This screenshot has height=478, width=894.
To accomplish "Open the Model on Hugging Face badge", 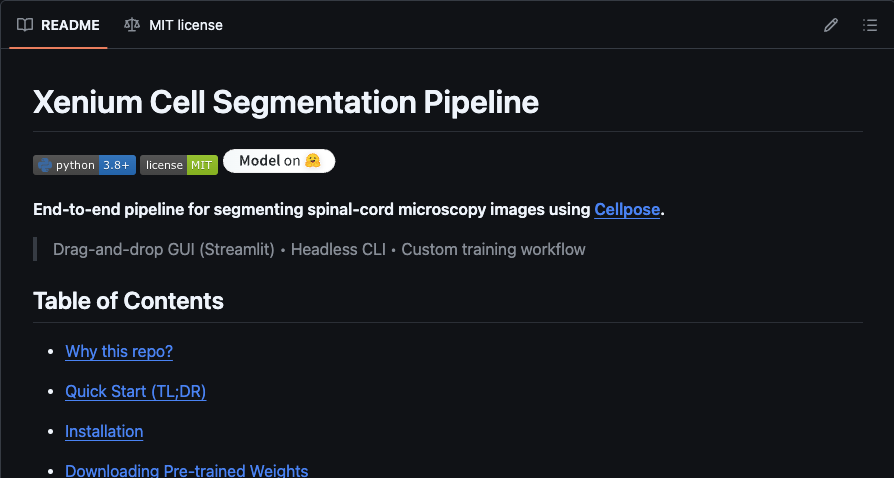I will click(x=279, y=161).
